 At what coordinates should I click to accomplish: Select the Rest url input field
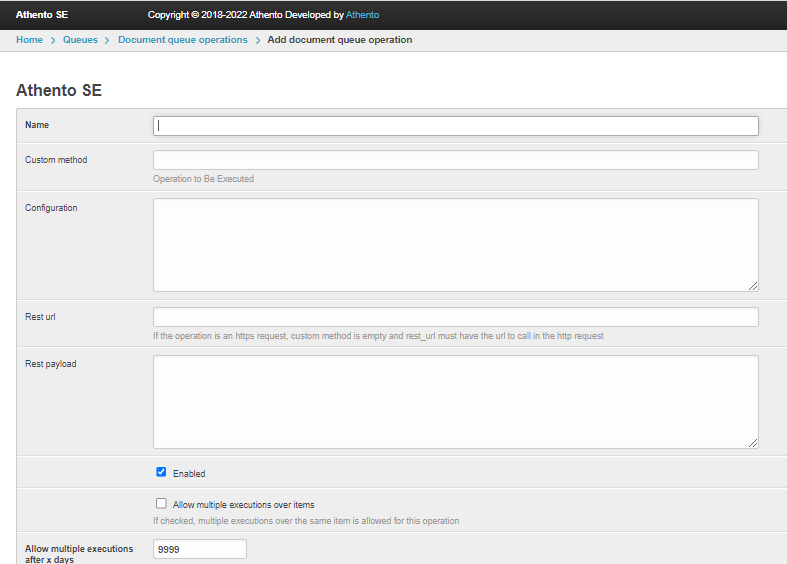tap(455, 317)
